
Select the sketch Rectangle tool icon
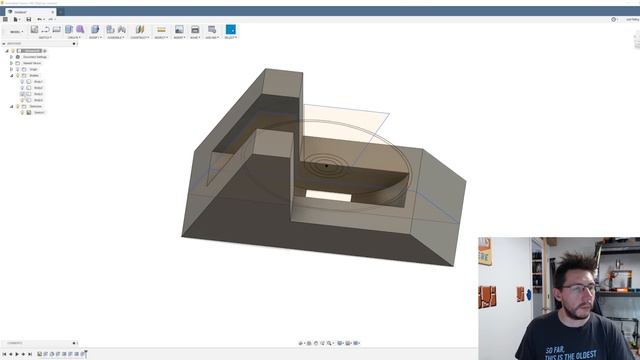[56, 29]
